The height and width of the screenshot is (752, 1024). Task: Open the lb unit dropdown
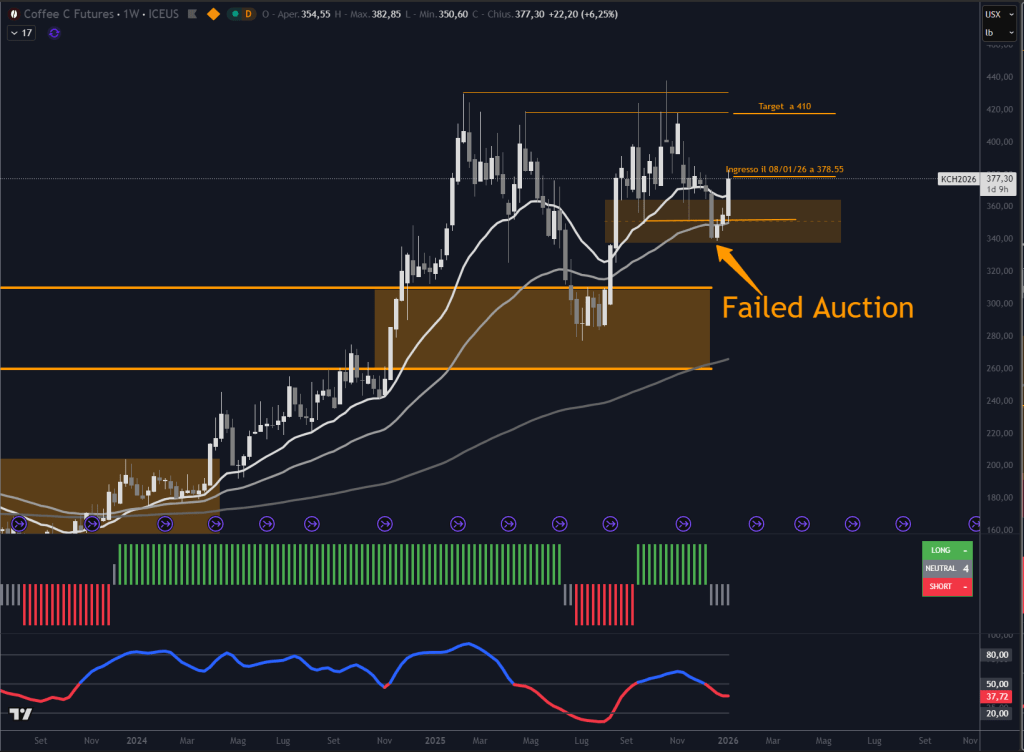[999, 32]
